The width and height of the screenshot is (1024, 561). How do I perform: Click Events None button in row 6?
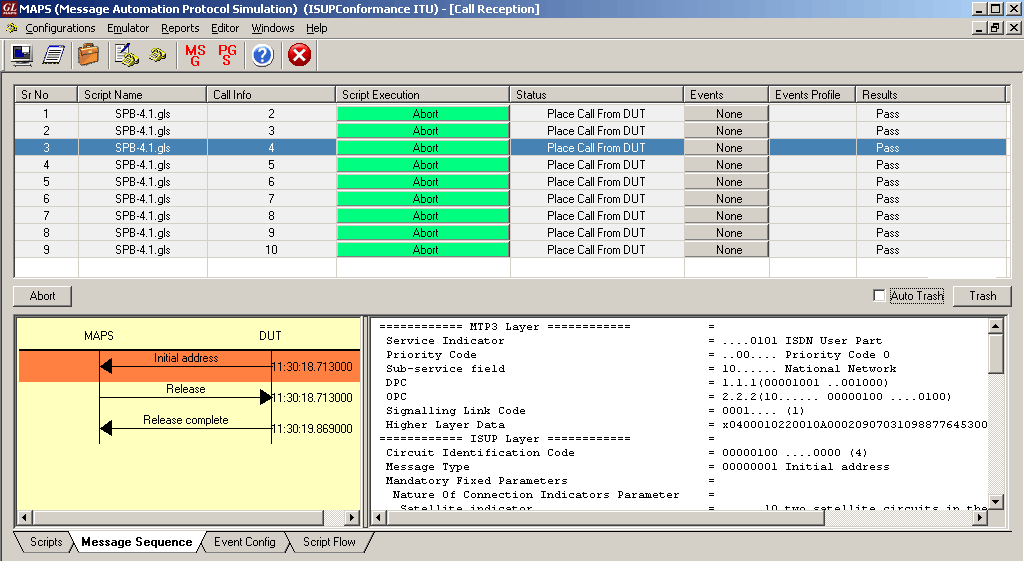(x=726, y=199)
